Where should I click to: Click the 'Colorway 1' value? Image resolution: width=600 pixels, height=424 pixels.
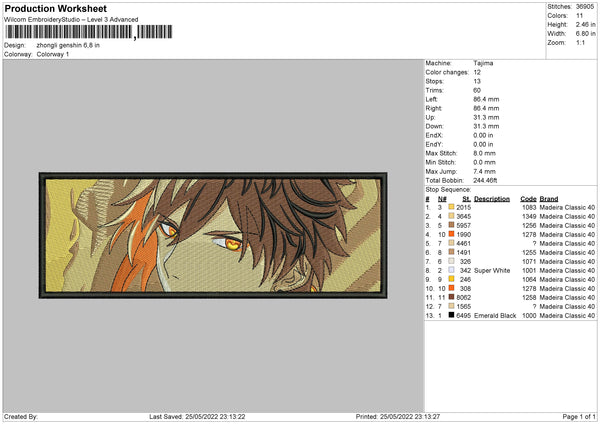tap(53, 54)
